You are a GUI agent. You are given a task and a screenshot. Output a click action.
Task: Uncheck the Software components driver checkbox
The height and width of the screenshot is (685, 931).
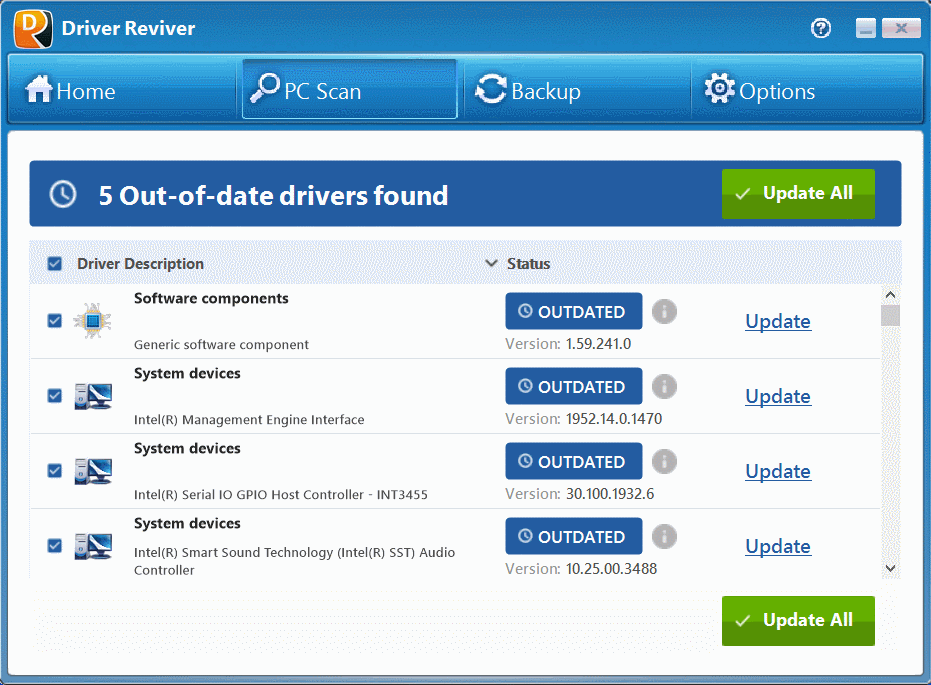point(54,320)
